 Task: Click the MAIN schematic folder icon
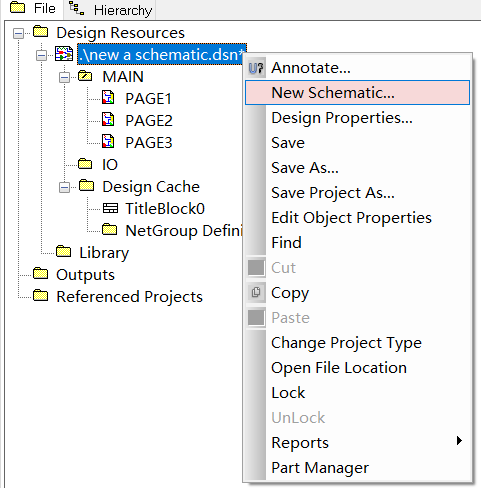coord(85,76)
